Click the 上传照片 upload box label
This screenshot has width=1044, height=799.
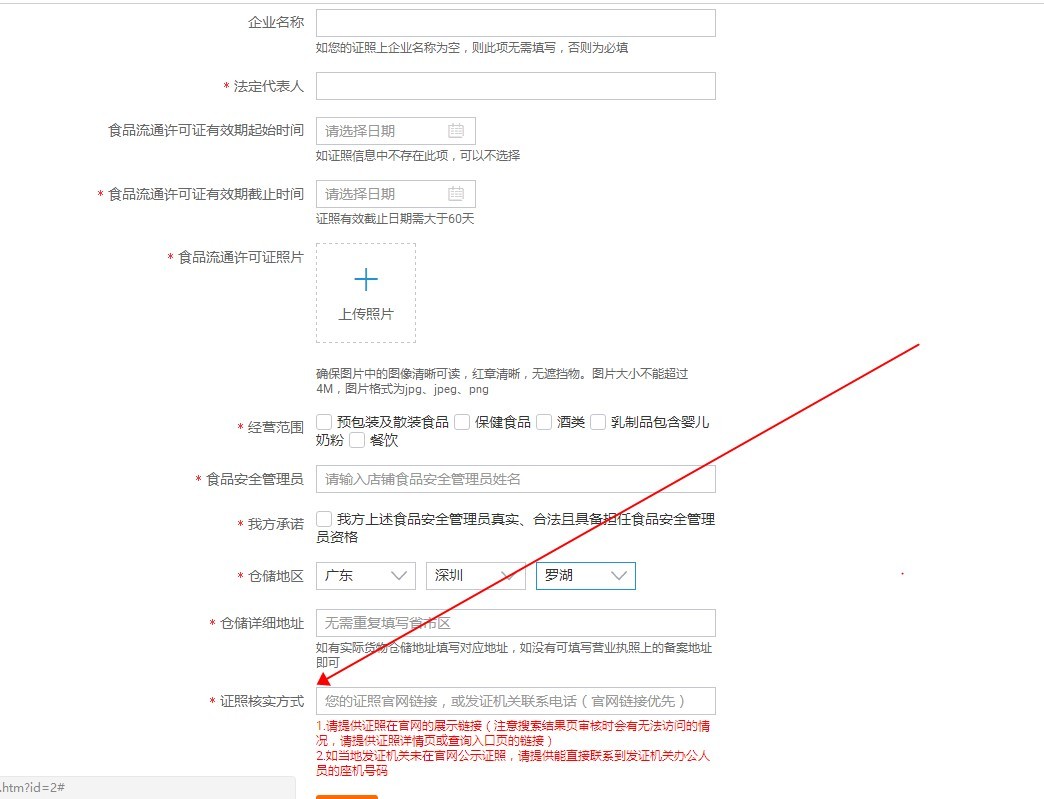coord(366,314)
